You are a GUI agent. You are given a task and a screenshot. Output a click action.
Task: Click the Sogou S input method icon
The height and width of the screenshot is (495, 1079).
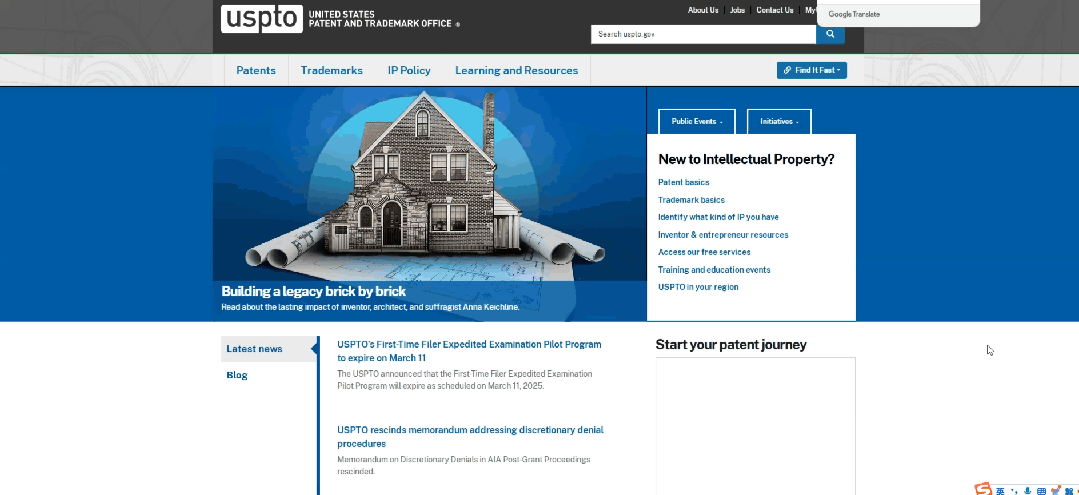point(983,489)
